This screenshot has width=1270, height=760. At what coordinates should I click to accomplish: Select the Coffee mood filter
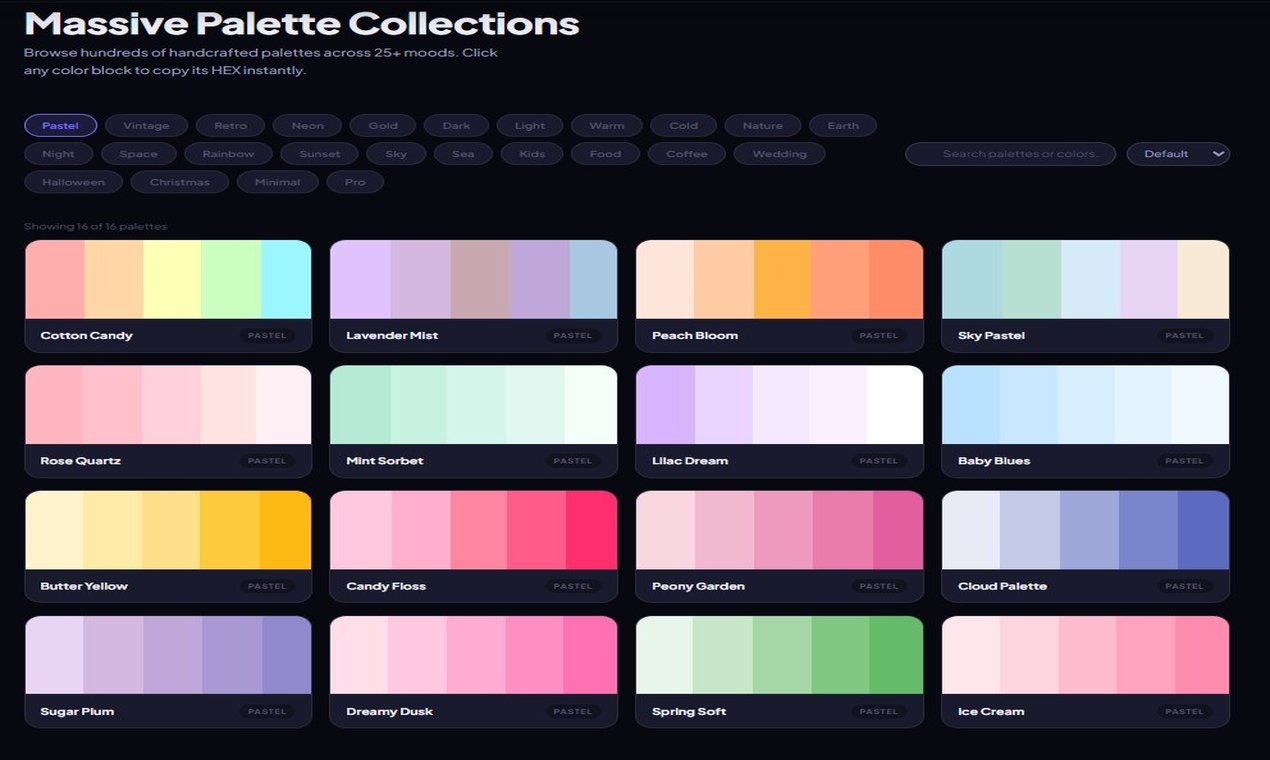(x=686, y=153)
